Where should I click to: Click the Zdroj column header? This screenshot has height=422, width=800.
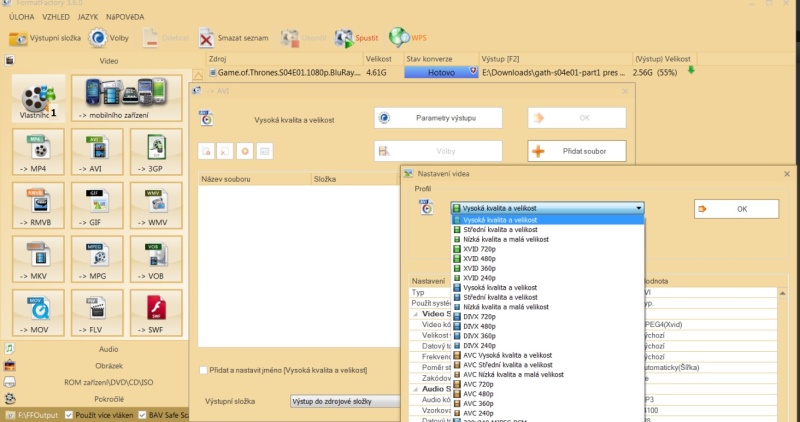click(285, 59)
